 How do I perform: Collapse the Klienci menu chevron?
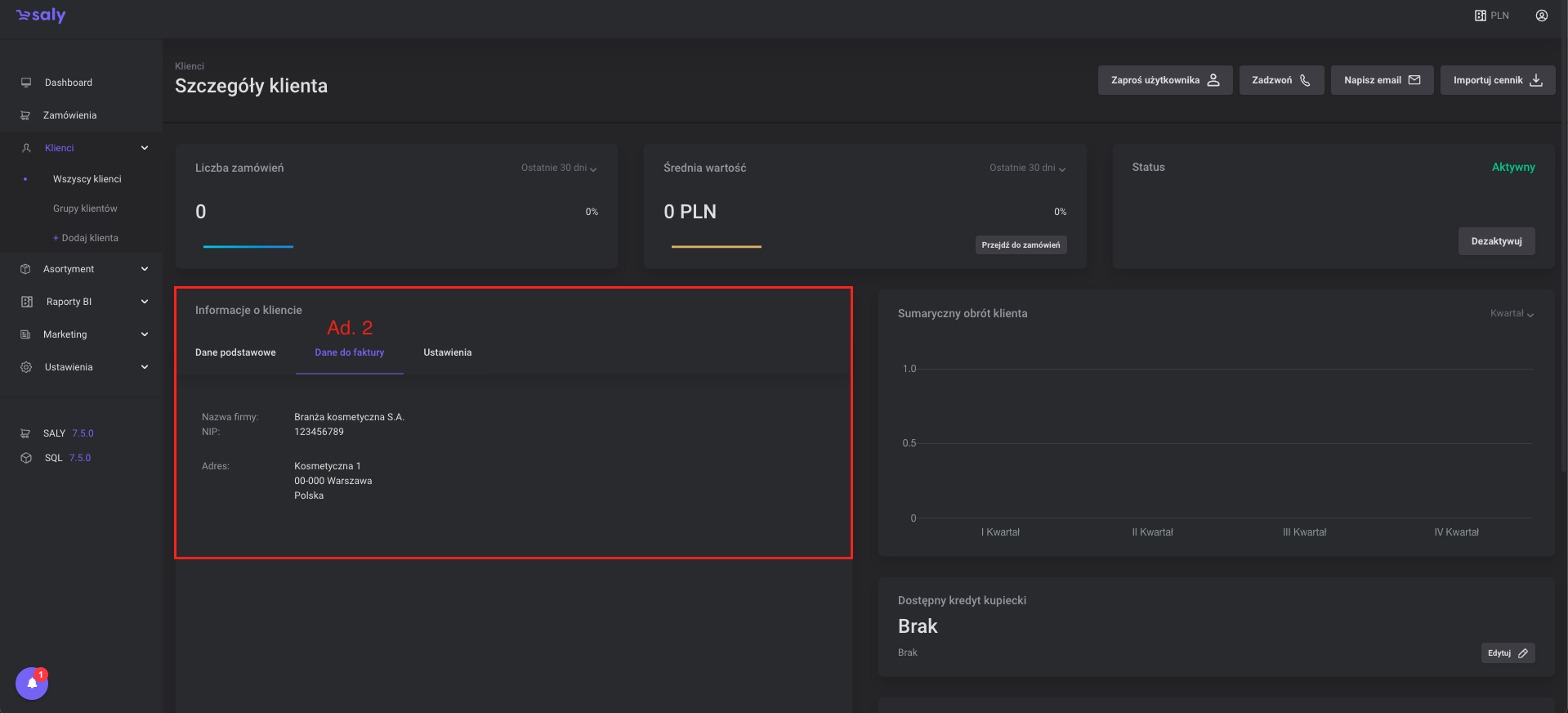145,148
